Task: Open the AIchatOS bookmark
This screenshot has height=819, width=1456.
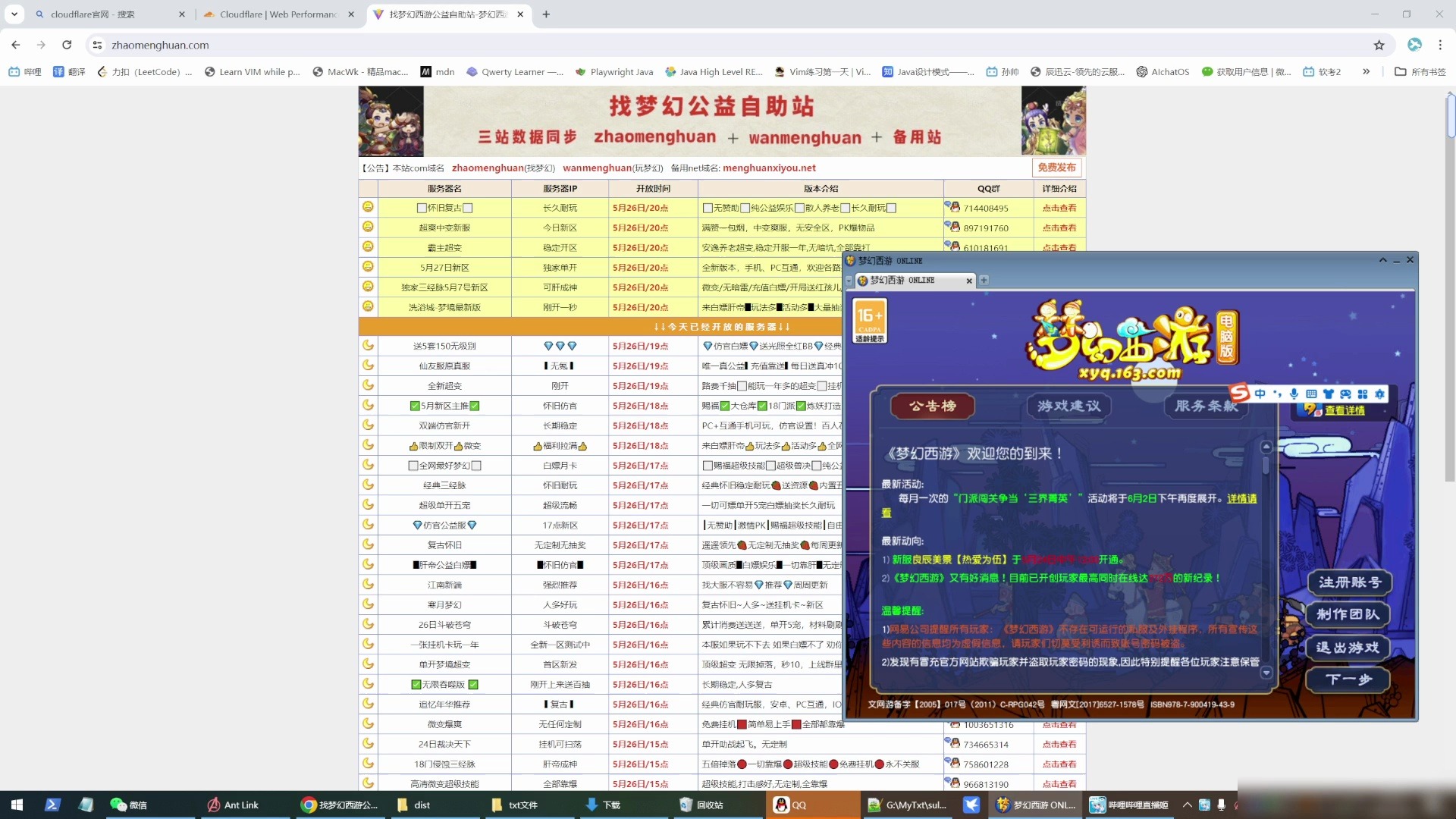Action: click(x=1163, y=72)
